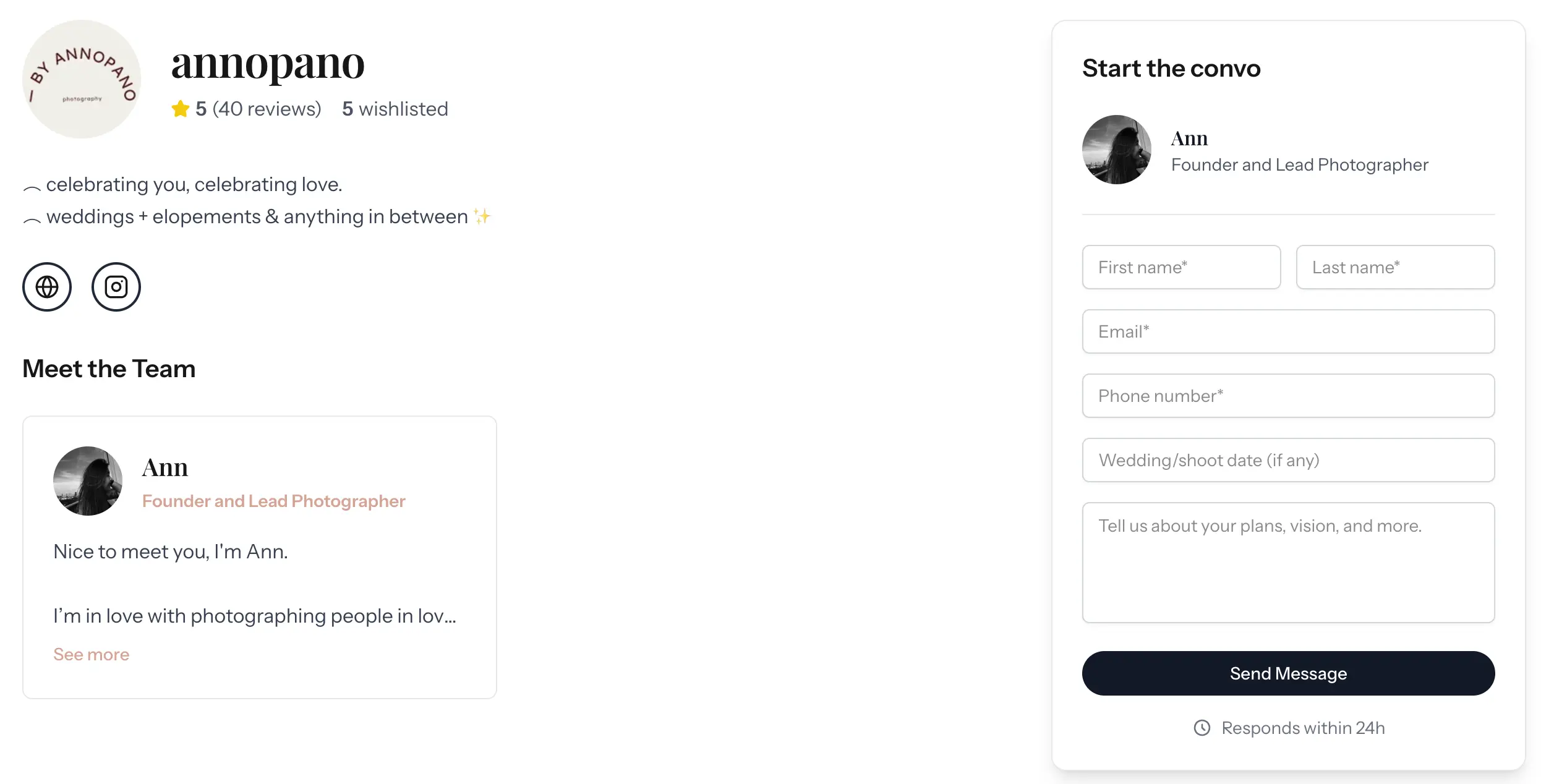Viewport: 1541px width, 784px height.
Task: Click Ann's photo in team card
Action: tap(88, 481)
